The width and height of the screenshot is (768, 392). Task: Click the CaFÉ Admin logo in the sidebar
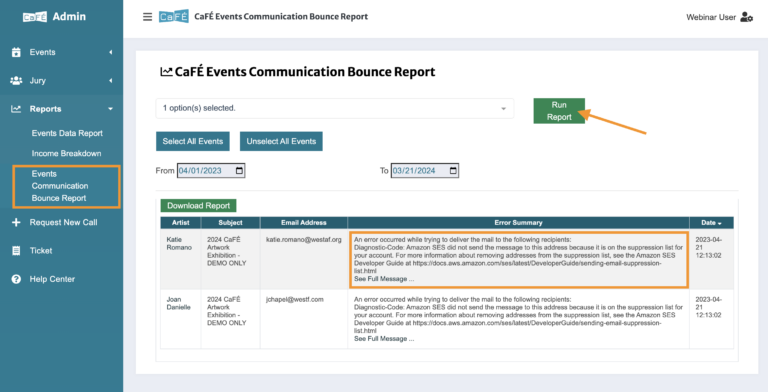[x=54, y=17]
